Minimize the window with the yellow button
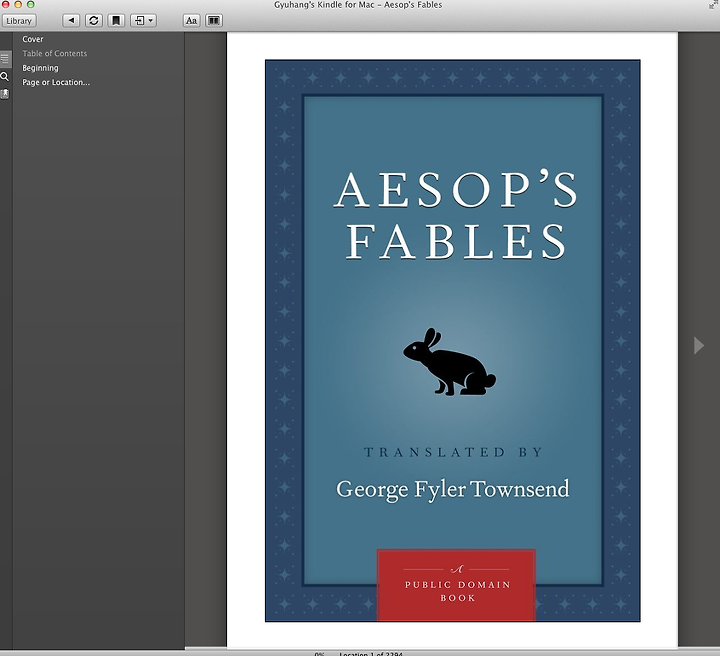Screen dimensions: 720x656 [x=18, y=4]
